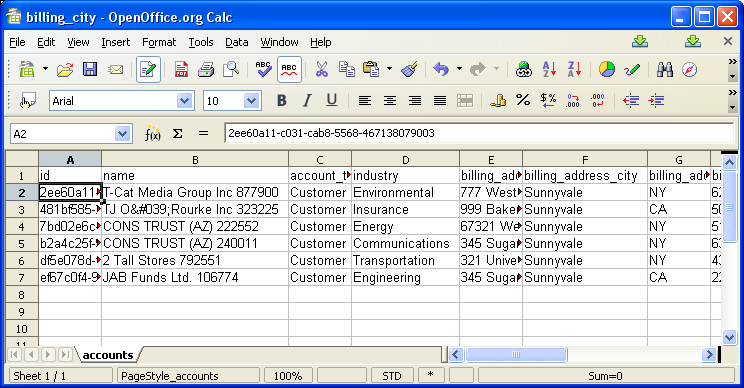Open the Navigator compass icon
Viewport: 744px width, 388px height.
689,70
